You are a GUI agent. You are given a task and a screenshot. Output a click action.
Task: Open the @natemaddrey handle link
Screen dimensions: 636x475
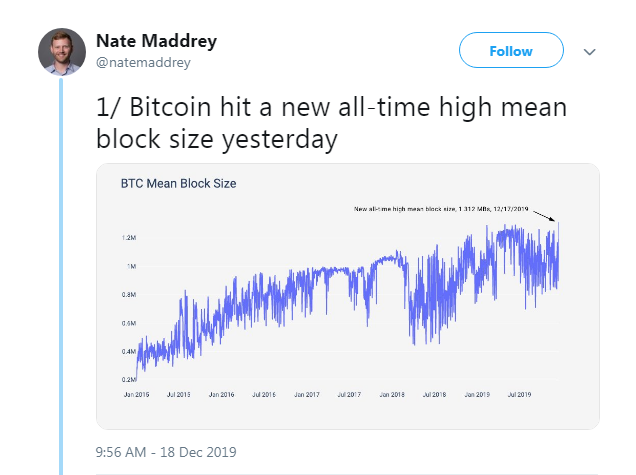click(x=143, y=62)
